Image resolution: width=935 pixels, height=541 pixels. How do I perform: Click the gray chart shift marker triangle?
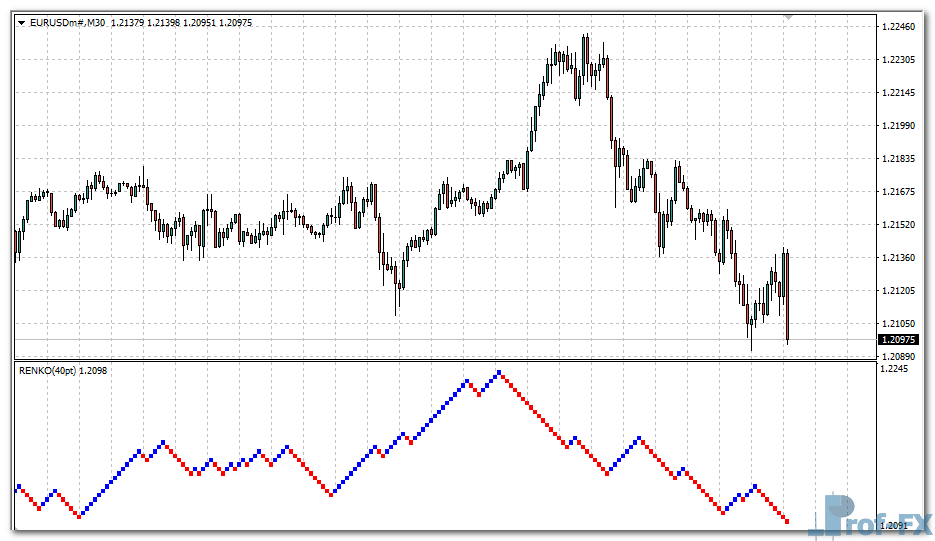pos(789,17)
